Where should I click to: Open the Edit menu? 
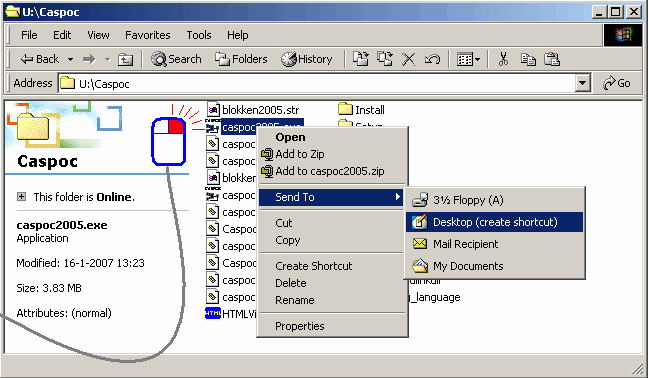[x=62, y=35]
